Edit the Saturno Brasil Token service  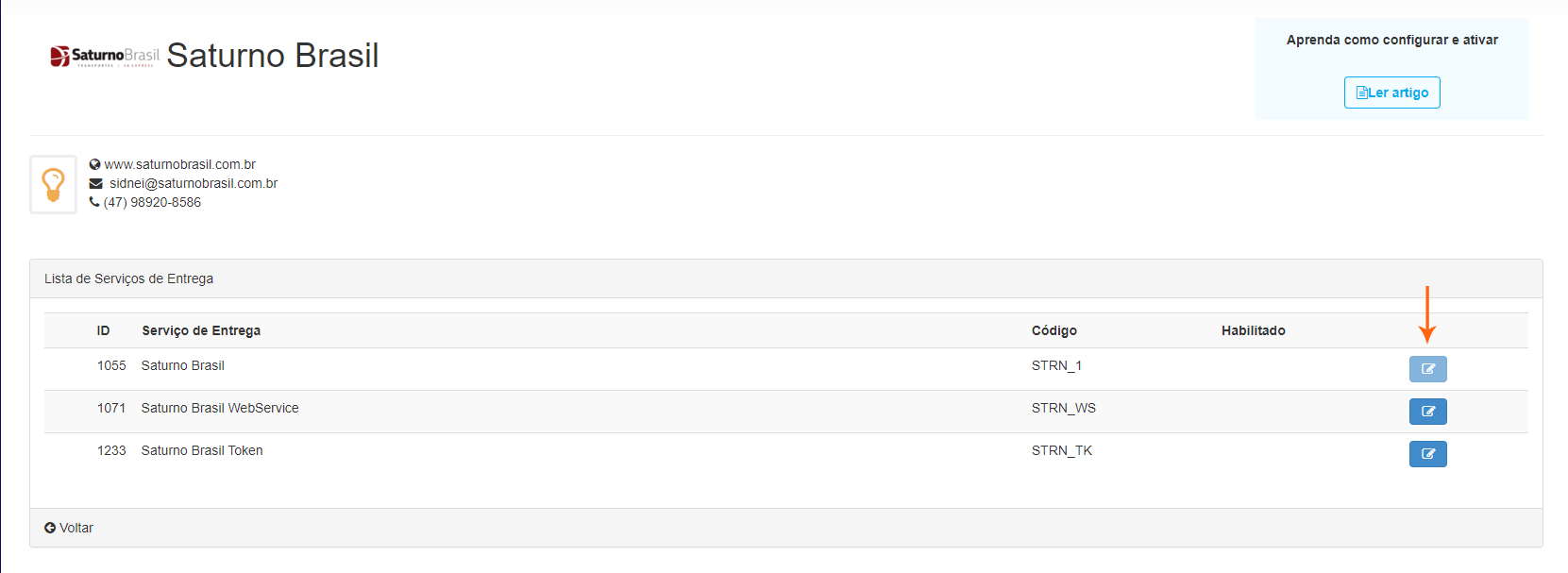pos(1427,454)
